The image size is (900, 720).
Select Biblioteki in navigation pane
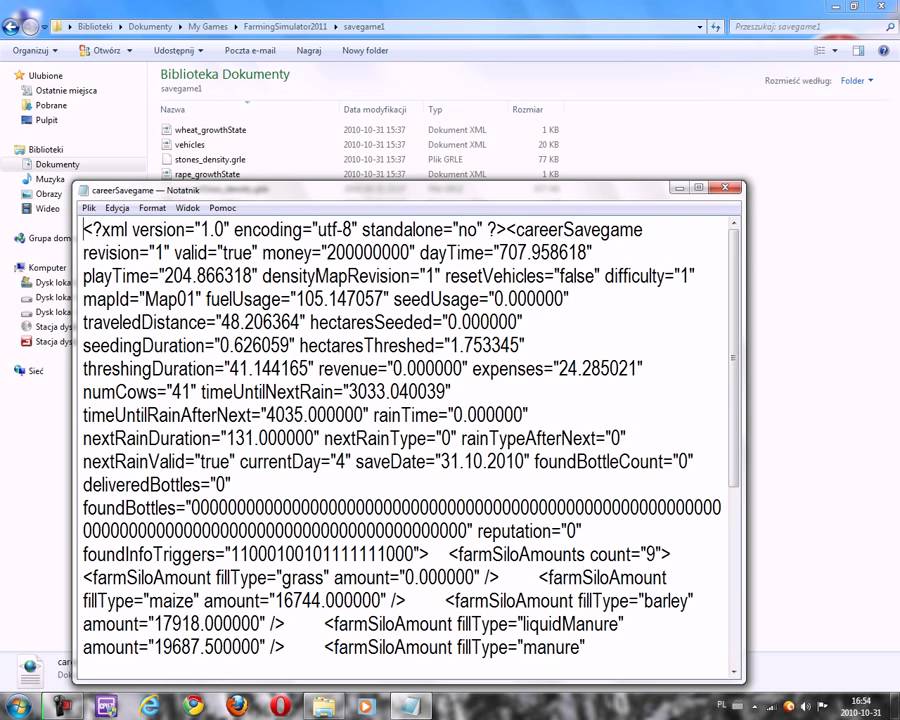46,149
